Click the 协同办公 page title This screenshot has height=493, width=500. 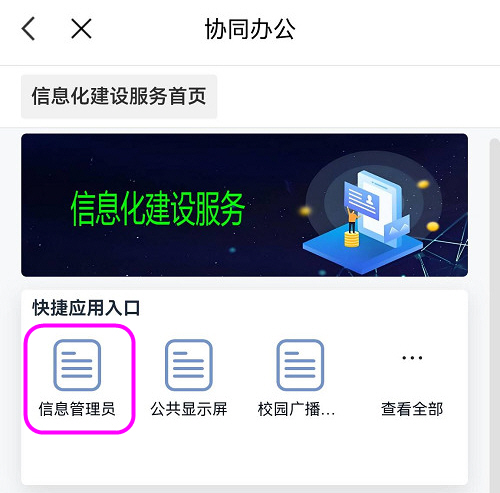pyautogui.click(x=250, y=29)
